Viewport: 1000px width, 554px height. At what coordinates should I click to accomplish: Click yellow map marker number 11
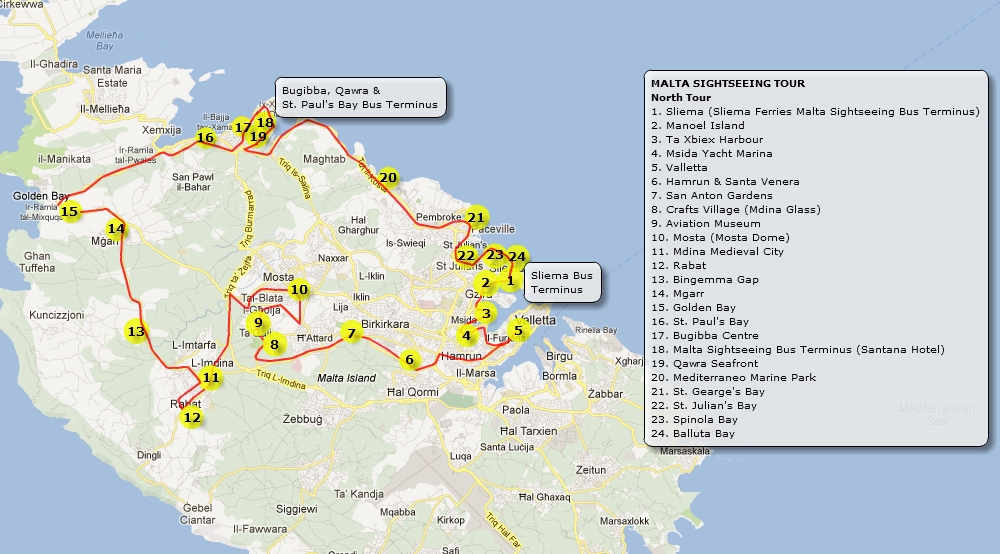tap(210, 377)
